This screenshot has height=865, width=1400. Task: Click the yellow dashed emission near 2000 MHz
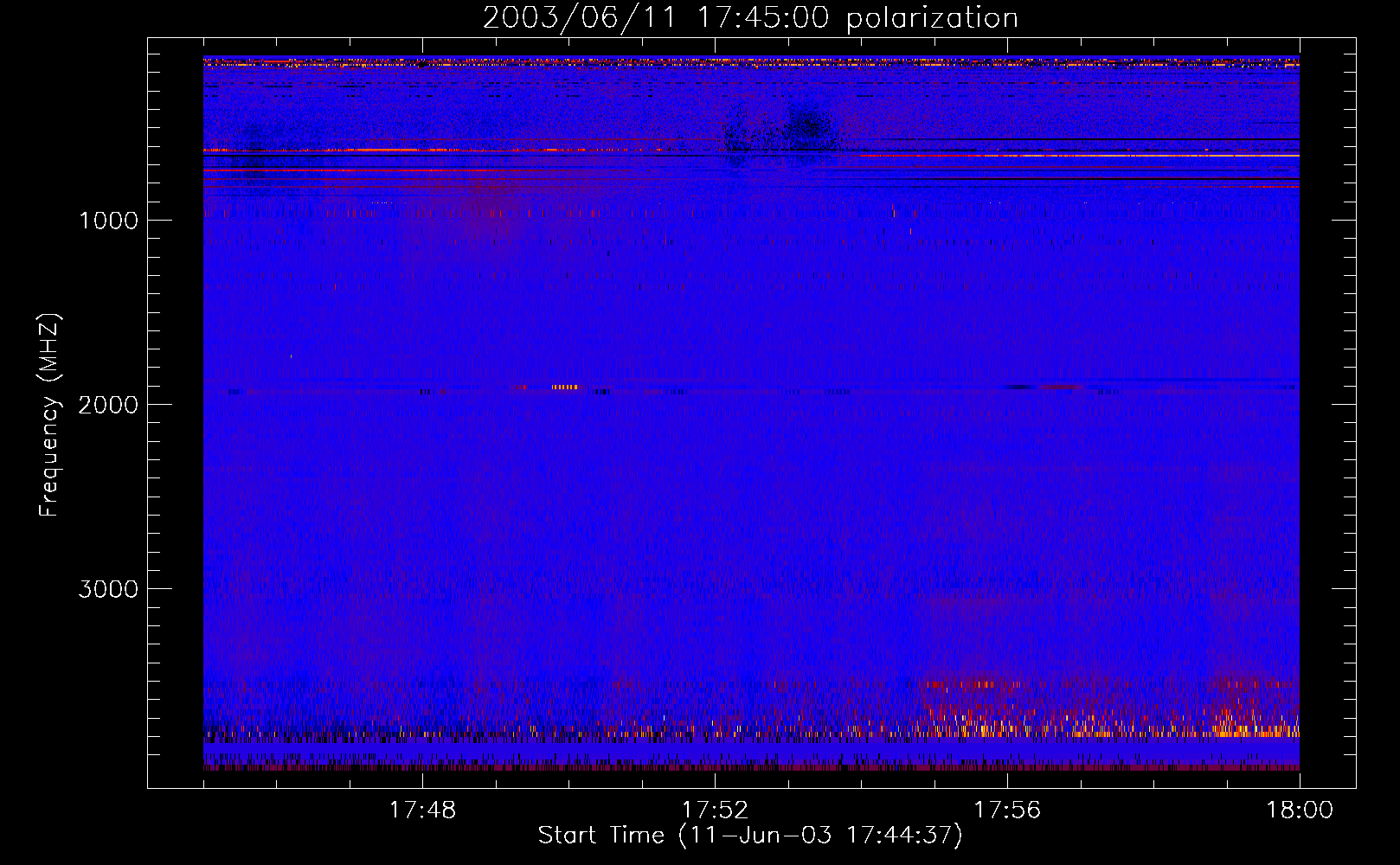565,387
